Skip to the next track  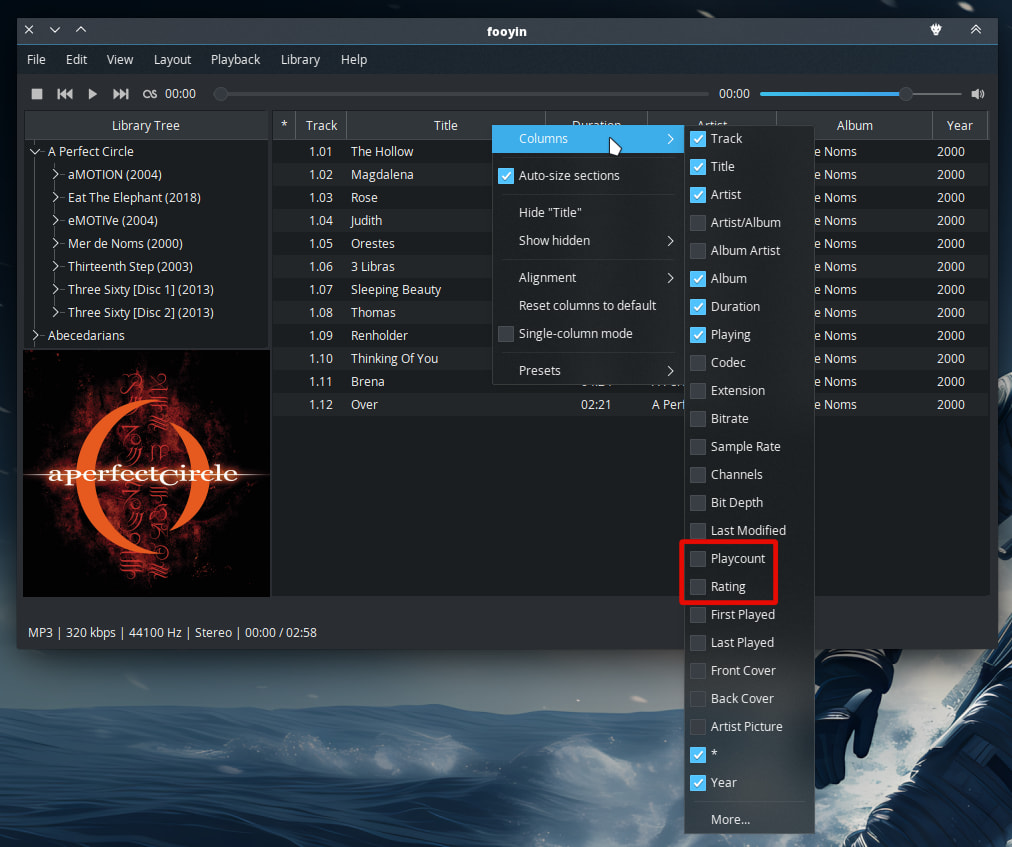point(121,94)
